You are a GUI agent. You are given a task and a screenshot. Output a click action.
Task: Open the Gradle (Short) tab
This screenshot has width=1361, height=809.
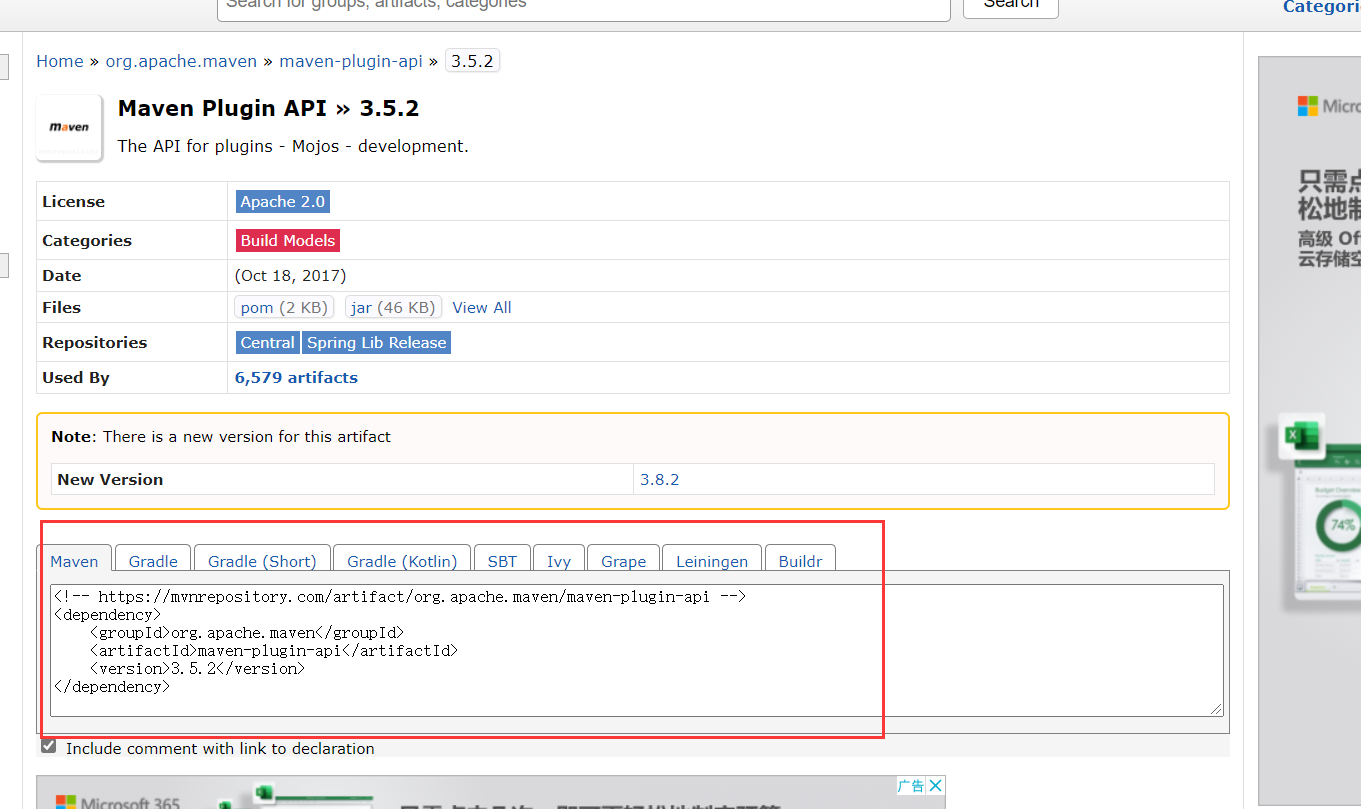pyautogui.click(x=262, y=561)
